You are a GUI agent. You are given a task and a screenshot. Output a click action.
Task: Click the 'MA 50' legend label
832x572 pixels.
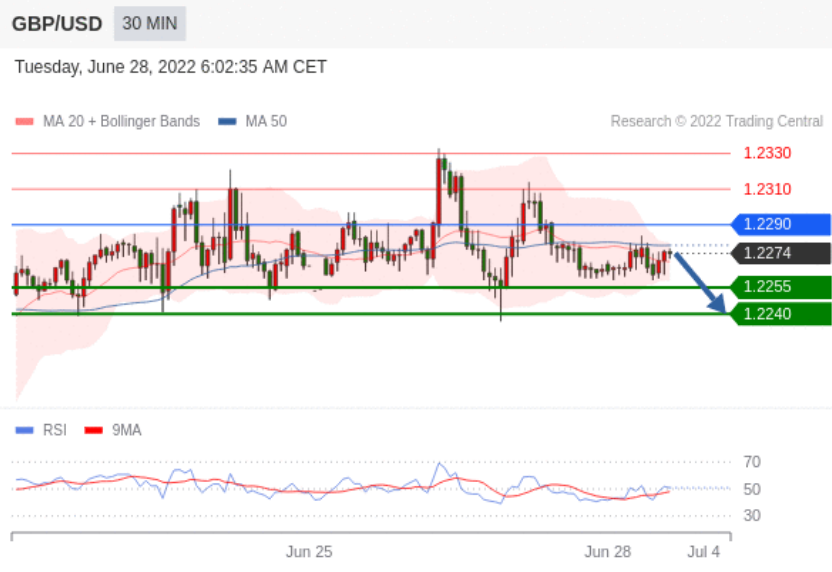coord(266,122)
